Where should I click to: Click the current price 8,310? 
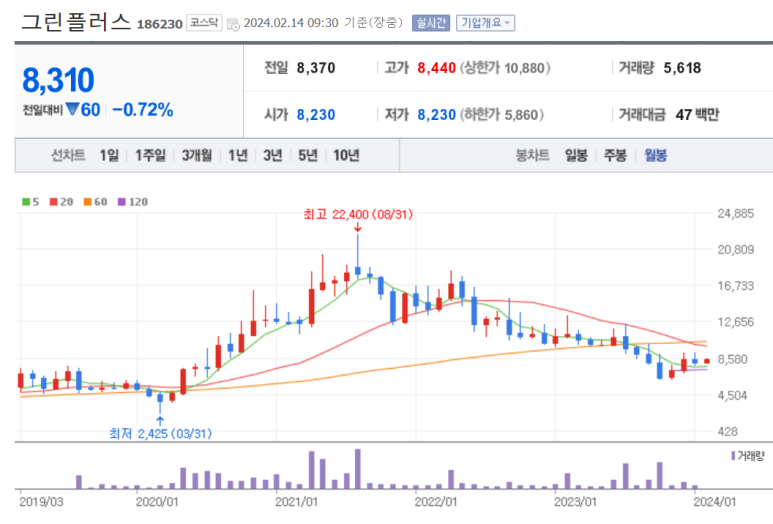click(x=58, y=80)
